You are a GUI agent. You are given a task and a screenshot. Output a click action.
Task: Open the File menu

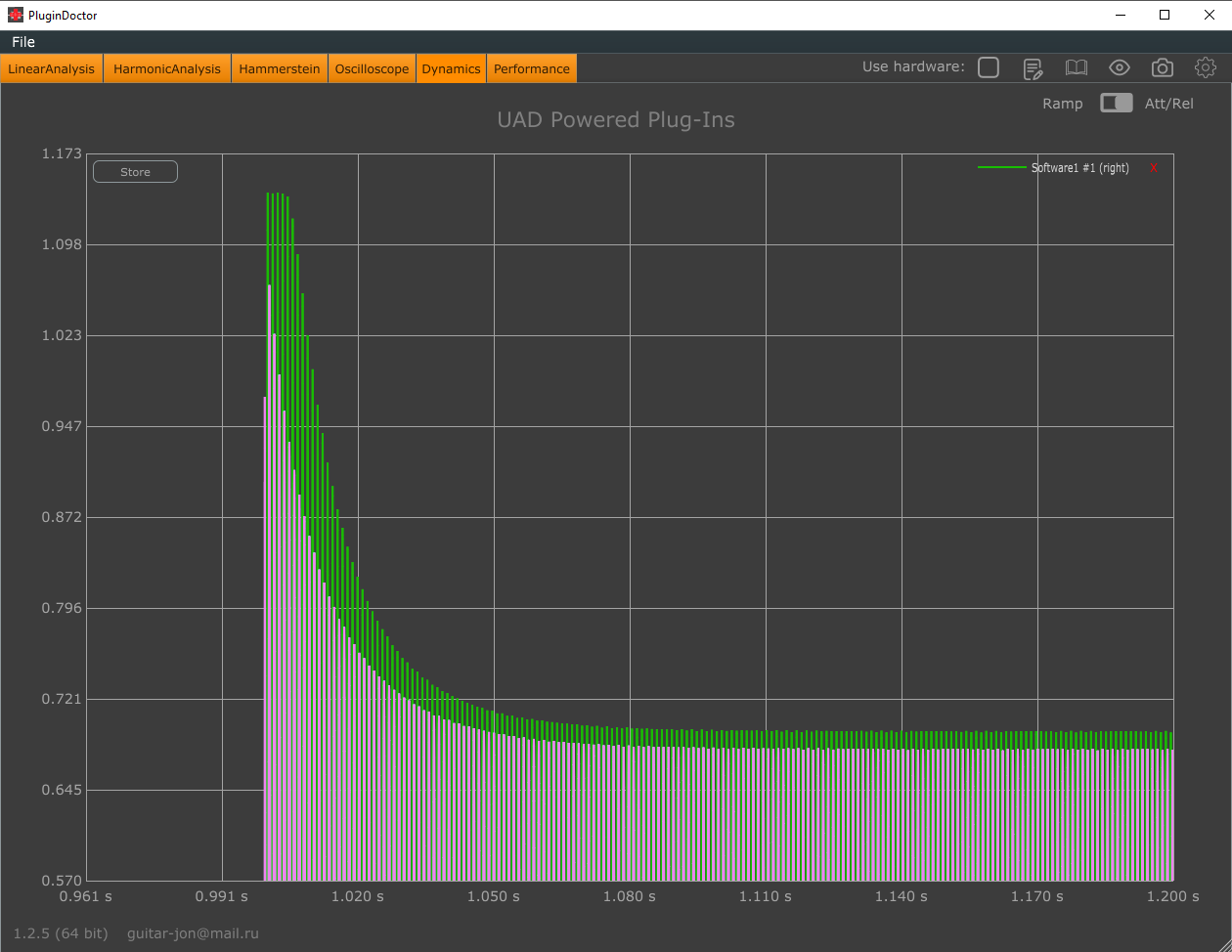(23, 42)
